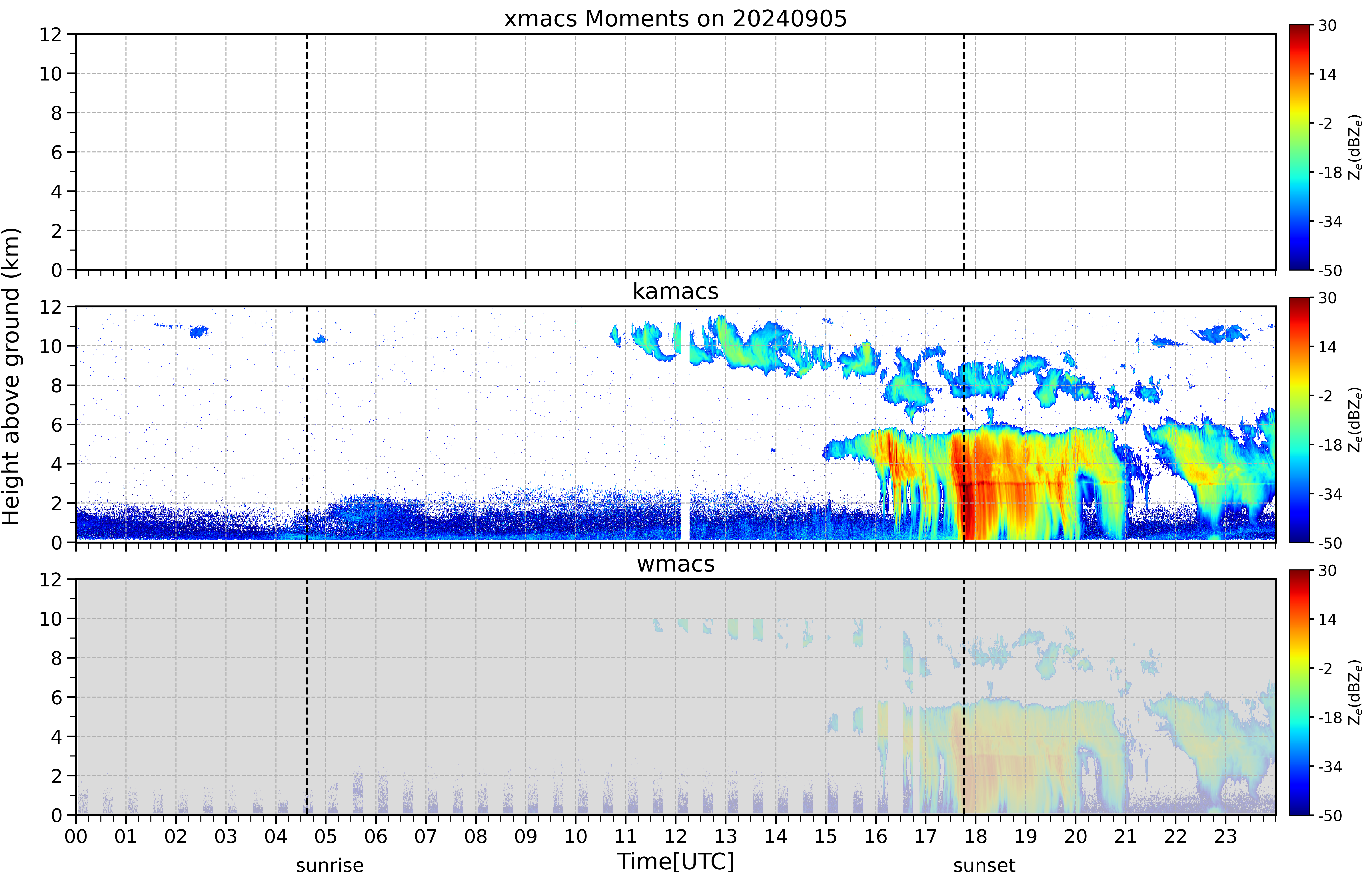Click the 18 hour tick label on time axis
1372x885 pixels.
pyautogui.click(x=975, y=836)
